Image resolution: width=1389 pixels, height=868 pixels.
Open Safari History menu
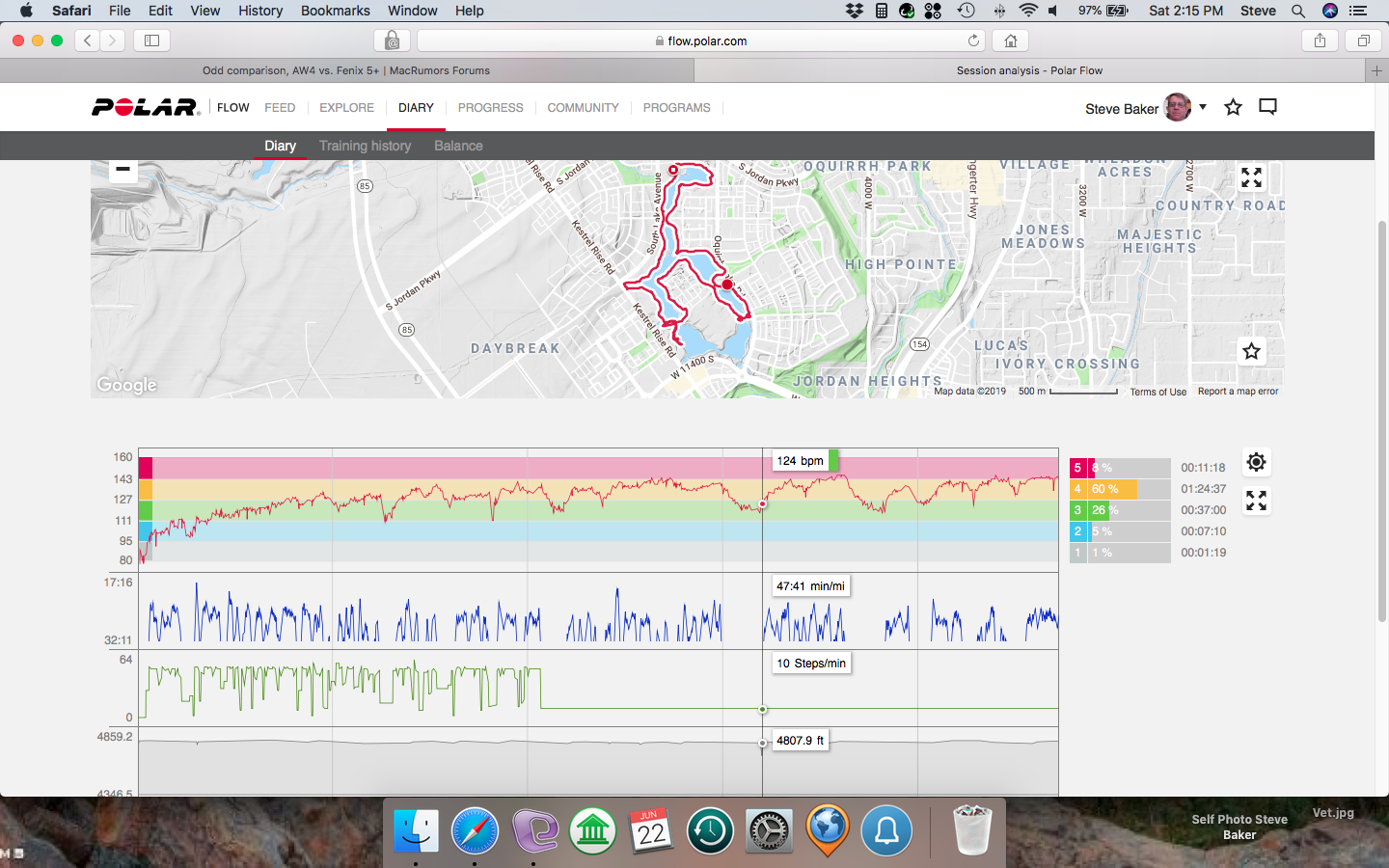[260, 11]
